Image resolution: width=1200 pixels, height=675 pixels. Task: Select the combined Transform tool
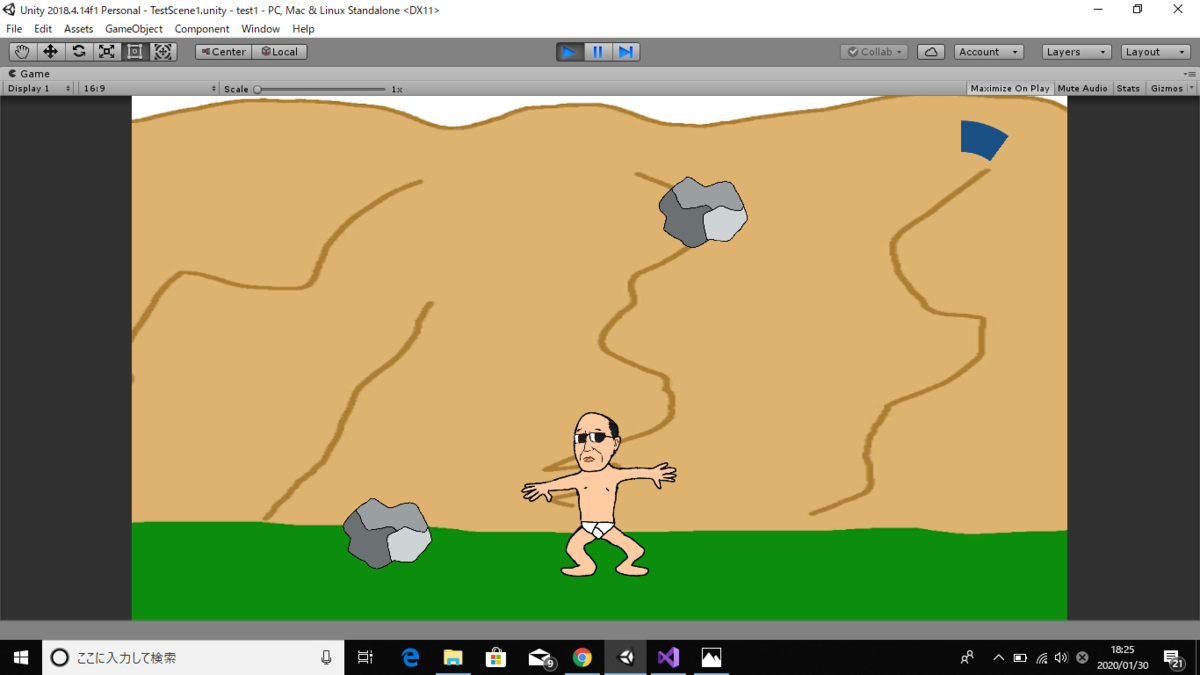[x=163, y=52]
